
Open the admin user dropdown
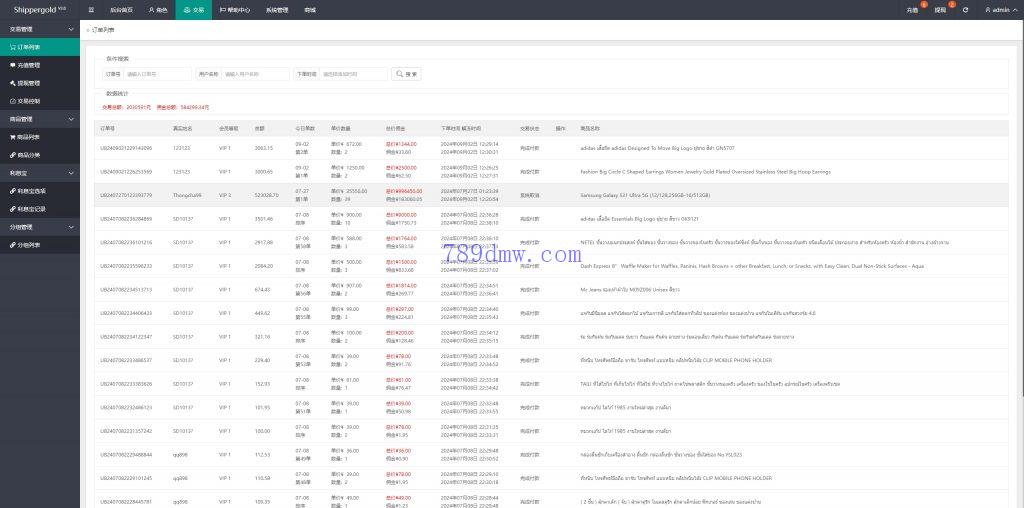[1000, 9]
